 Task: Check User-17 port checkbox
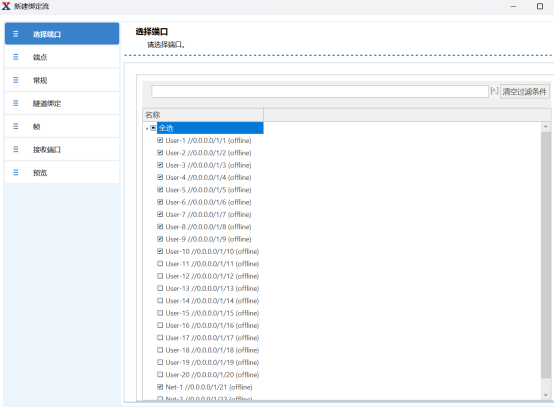pyautogui.click(x=160, y=338)
